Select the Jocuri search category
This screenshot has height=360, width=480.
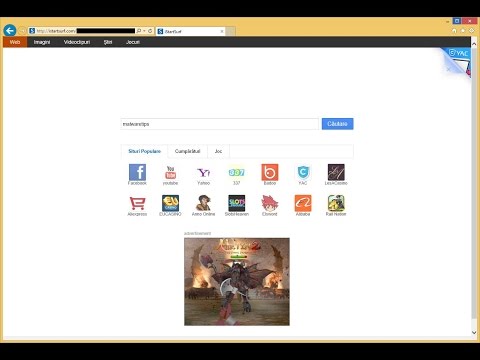[133, 42]
